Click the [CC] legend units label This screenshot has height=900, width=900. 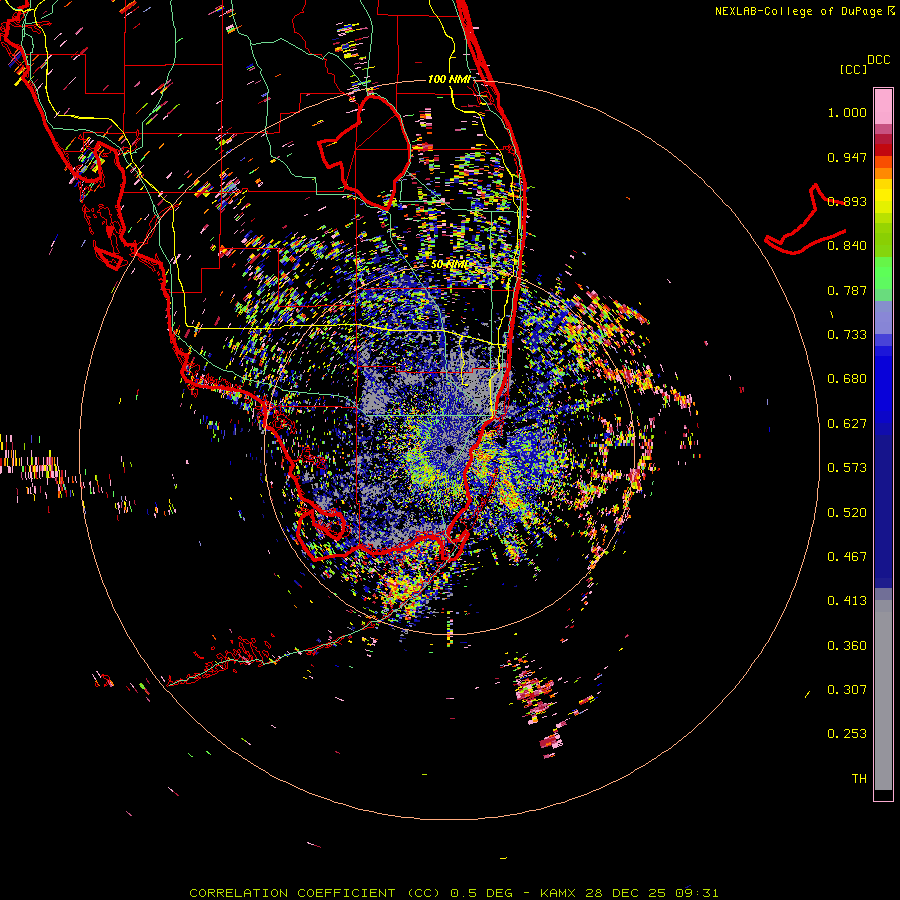click(853, 69)
